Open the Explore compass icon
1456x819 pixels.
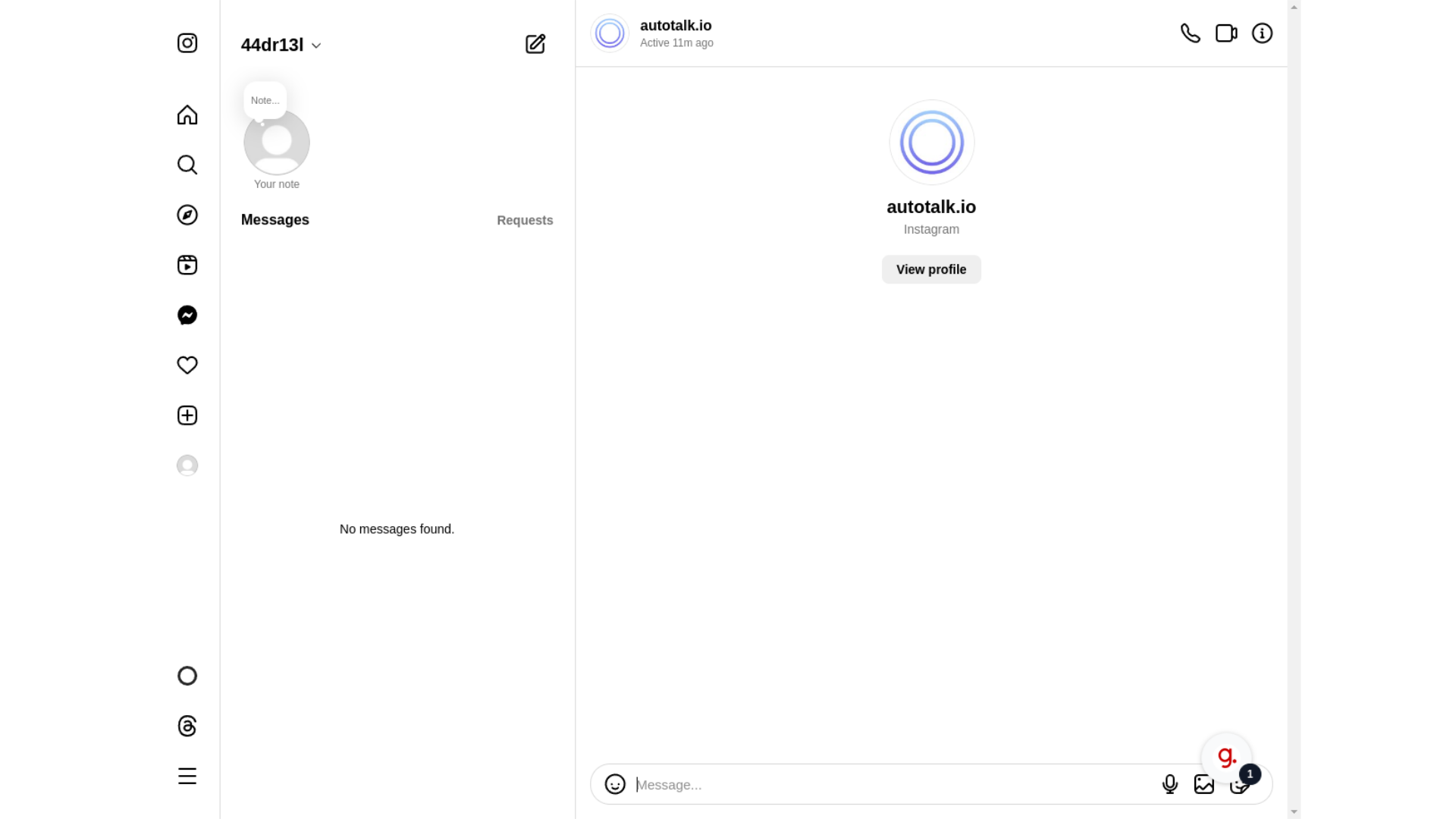187,215
